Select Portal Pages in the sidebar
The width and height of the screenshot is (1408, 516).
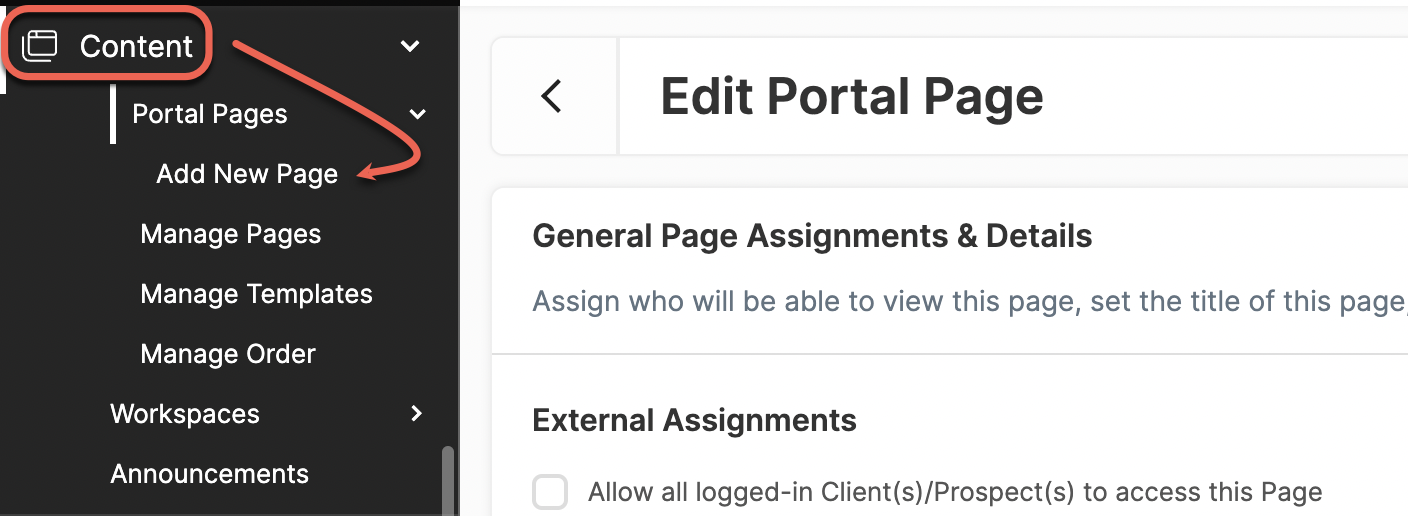pyautogui.click(x=210, y=114)
